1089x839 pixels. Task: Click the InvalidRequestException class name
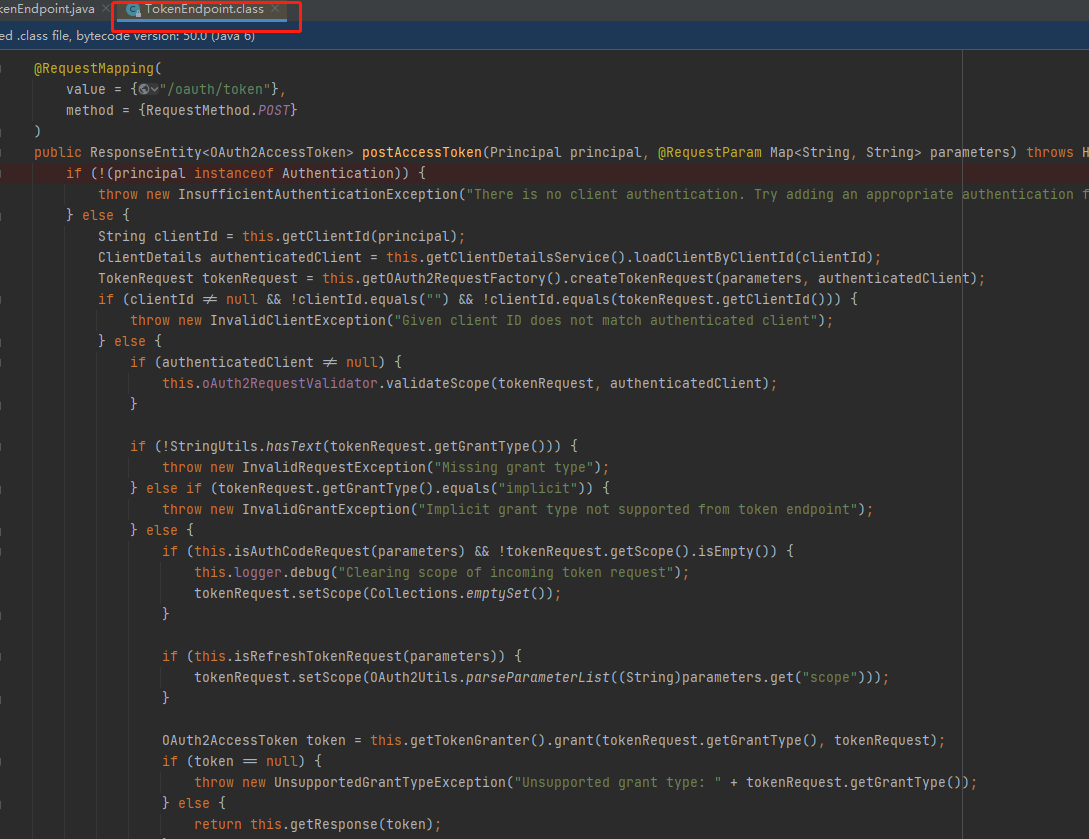tap(333, 467)
